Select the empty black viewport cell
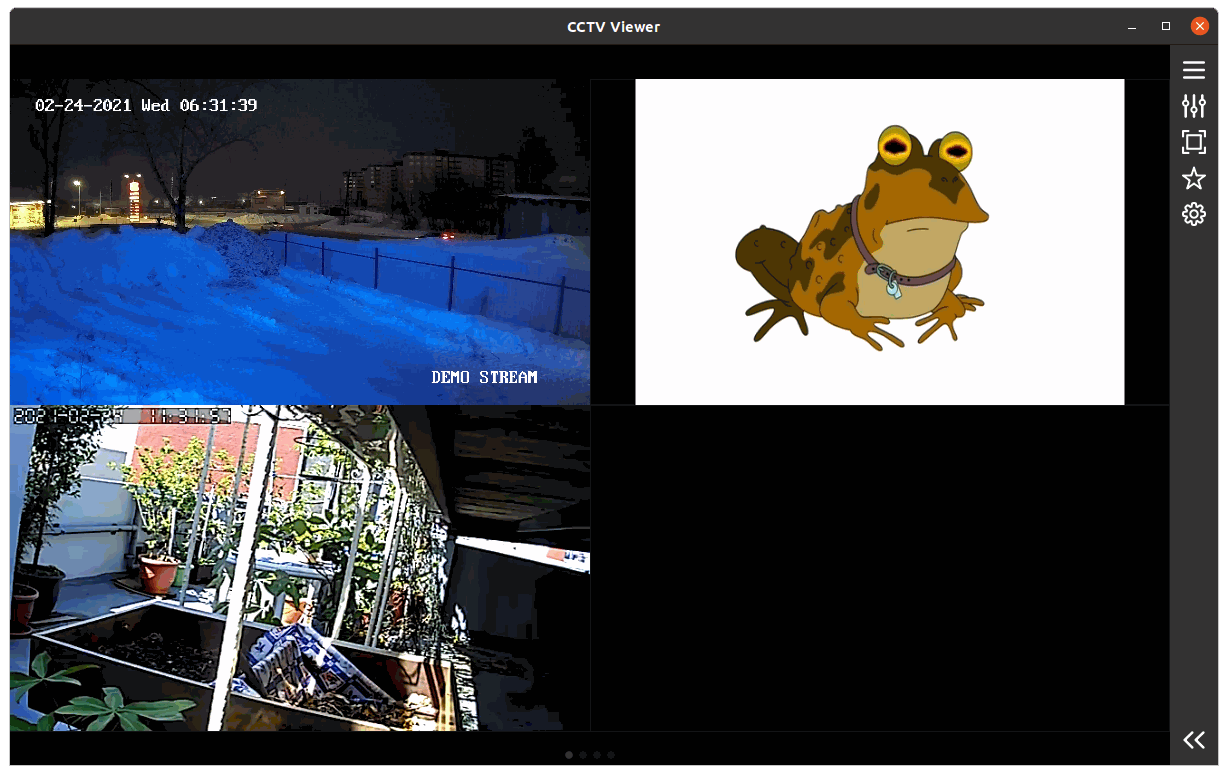The height and width of the screenshot is (775, 1228). (880, 568)
